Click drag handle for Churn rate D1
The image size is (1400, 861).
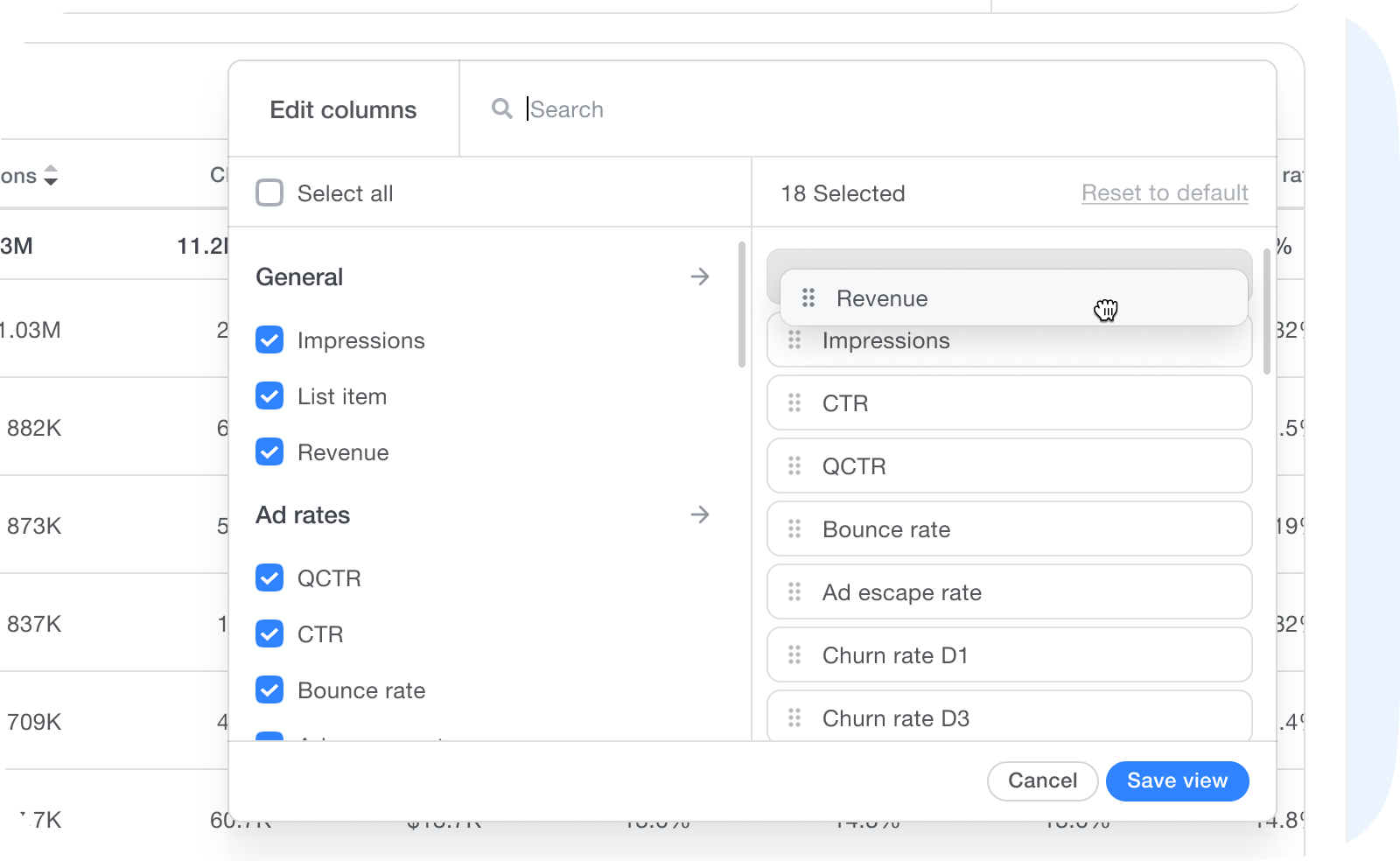[x=794, y=655]
